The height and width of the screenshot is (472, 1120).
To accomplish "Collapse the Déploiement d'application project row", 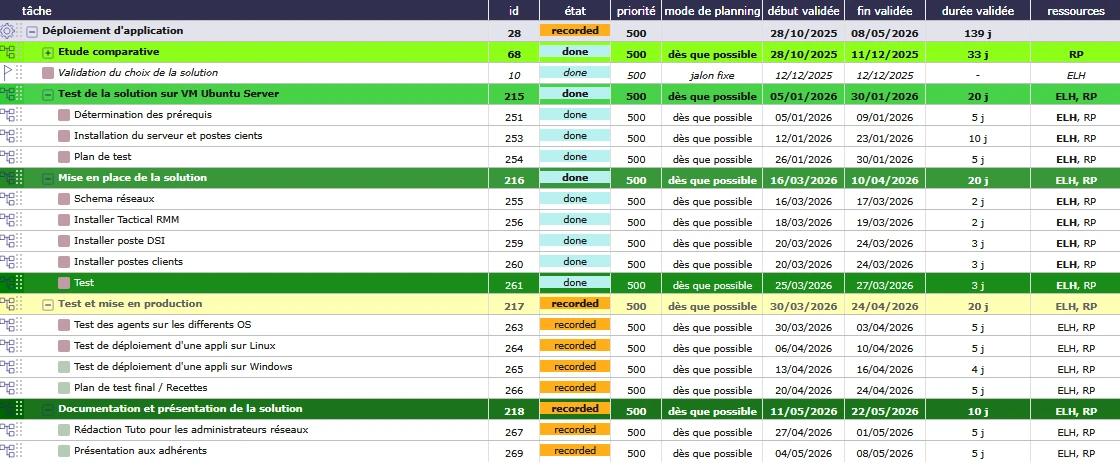I will click(32, 31).
